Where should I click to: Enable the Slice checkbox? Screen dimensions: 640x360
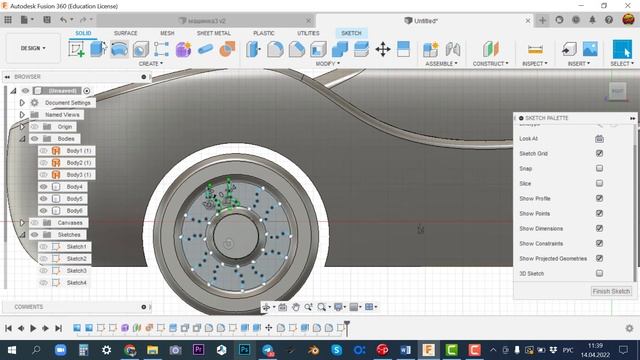point(599,183)
